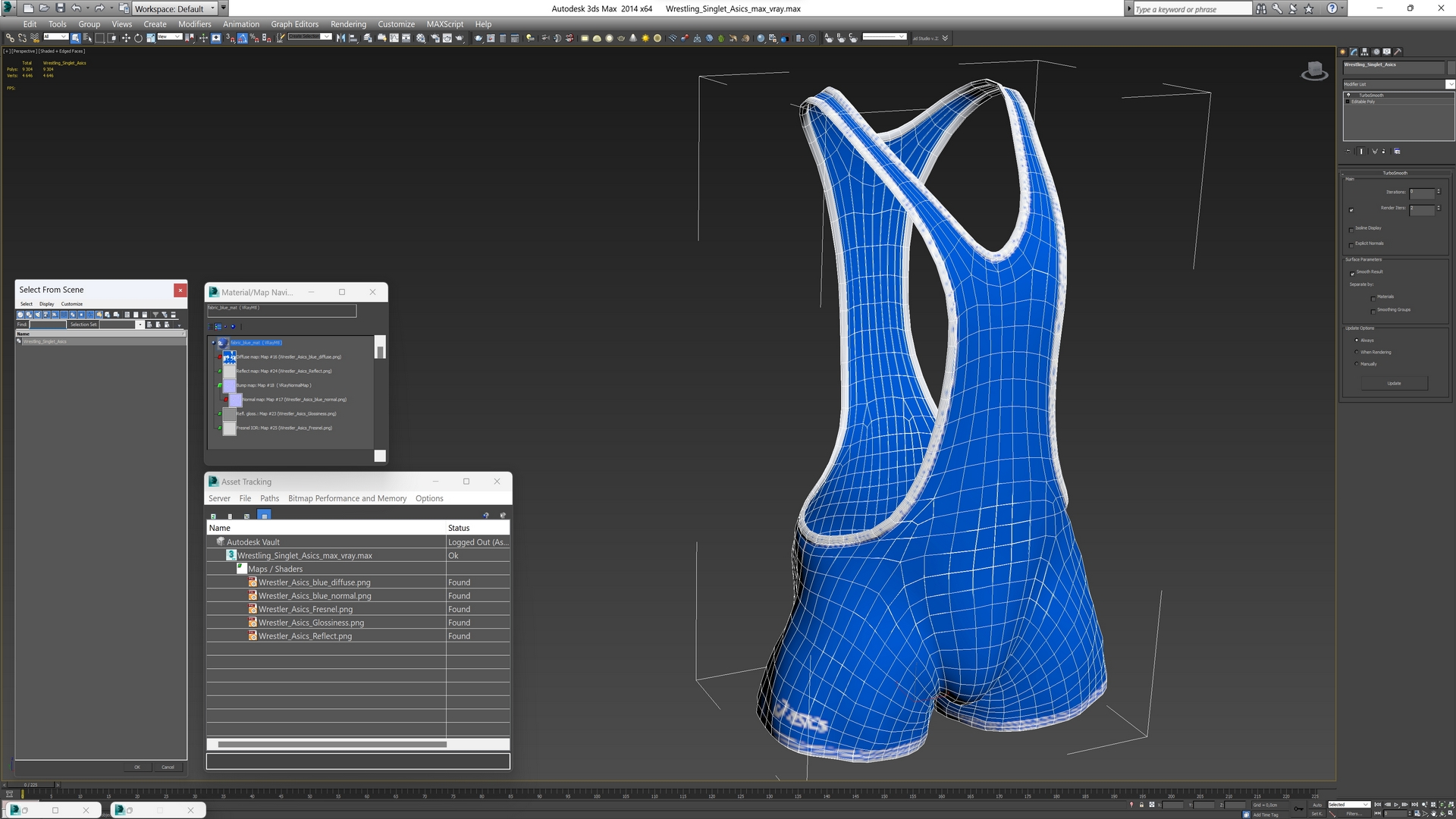Undo the last action with arrow icon
The height and width of the screenshot is (819, 1456).
(76, 8)
